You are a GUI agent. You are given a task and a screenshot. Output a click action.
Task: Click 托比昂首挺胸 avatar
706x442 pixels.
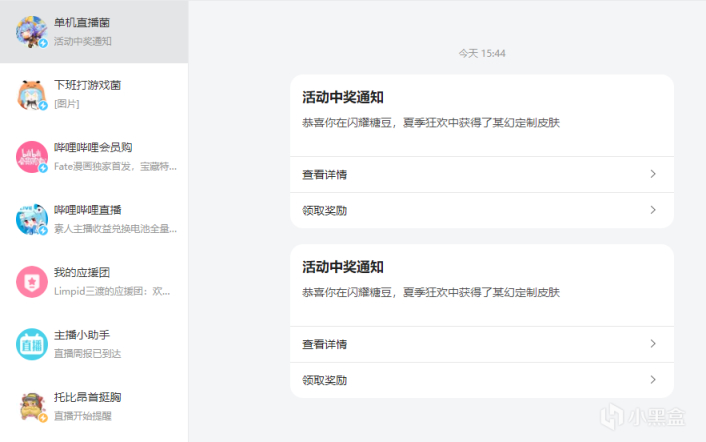click(32, 407)
